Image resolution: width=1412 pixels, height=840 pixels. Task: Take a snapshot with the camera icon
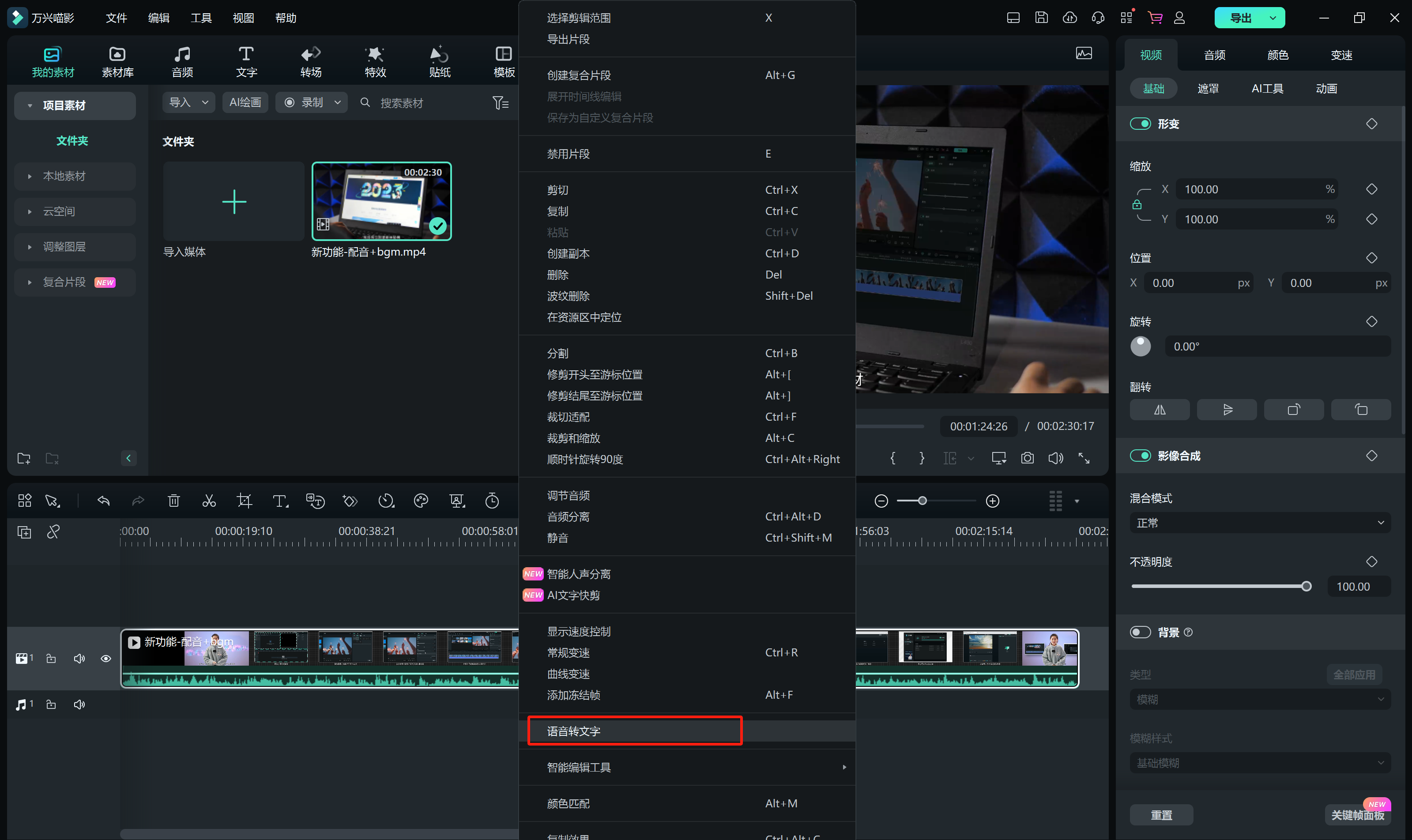click(1027, 458)
